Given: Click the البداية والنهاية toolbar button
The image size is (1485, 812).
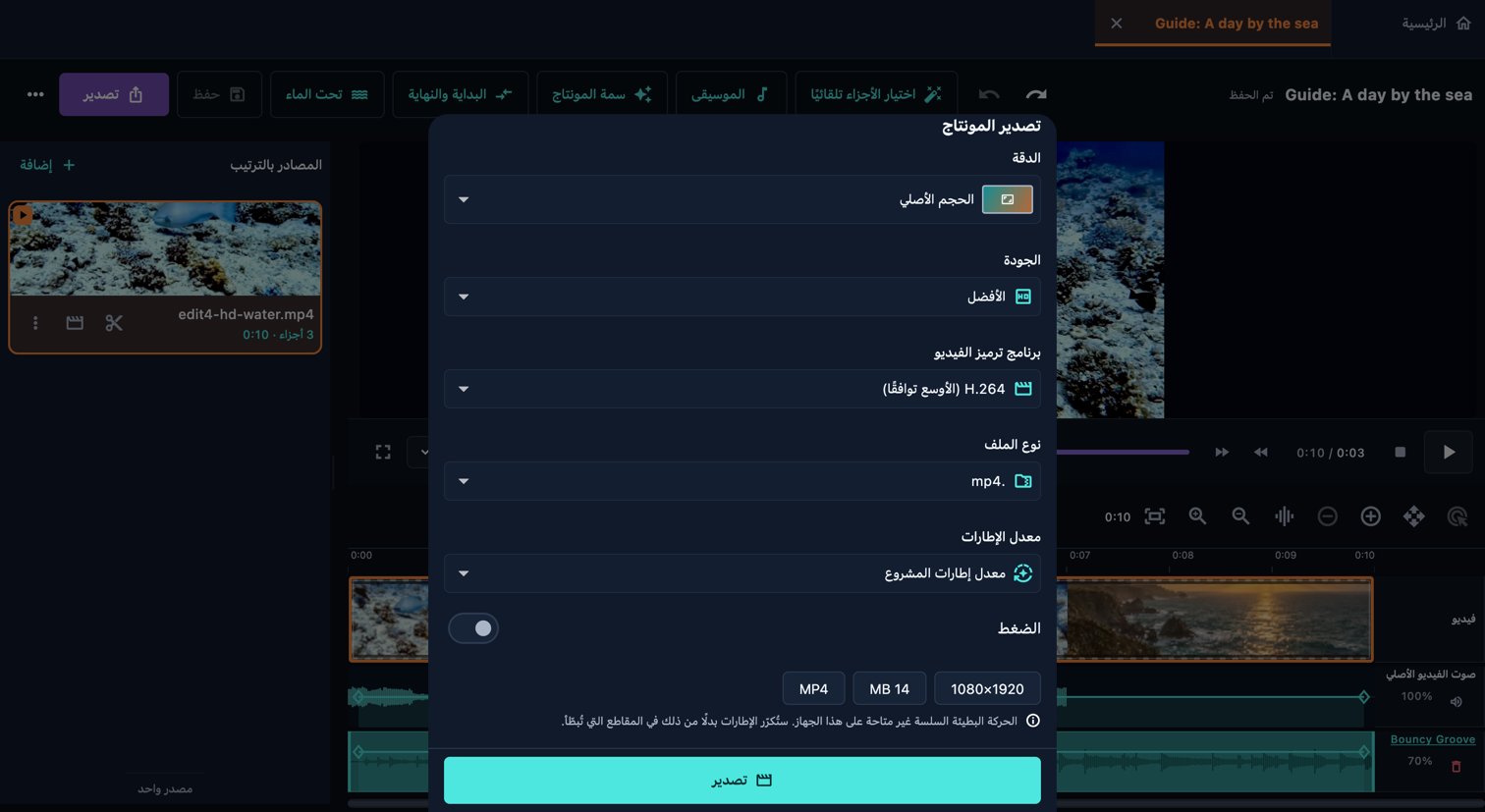Looking at the screenshot, I should click(x=460, y=94).
